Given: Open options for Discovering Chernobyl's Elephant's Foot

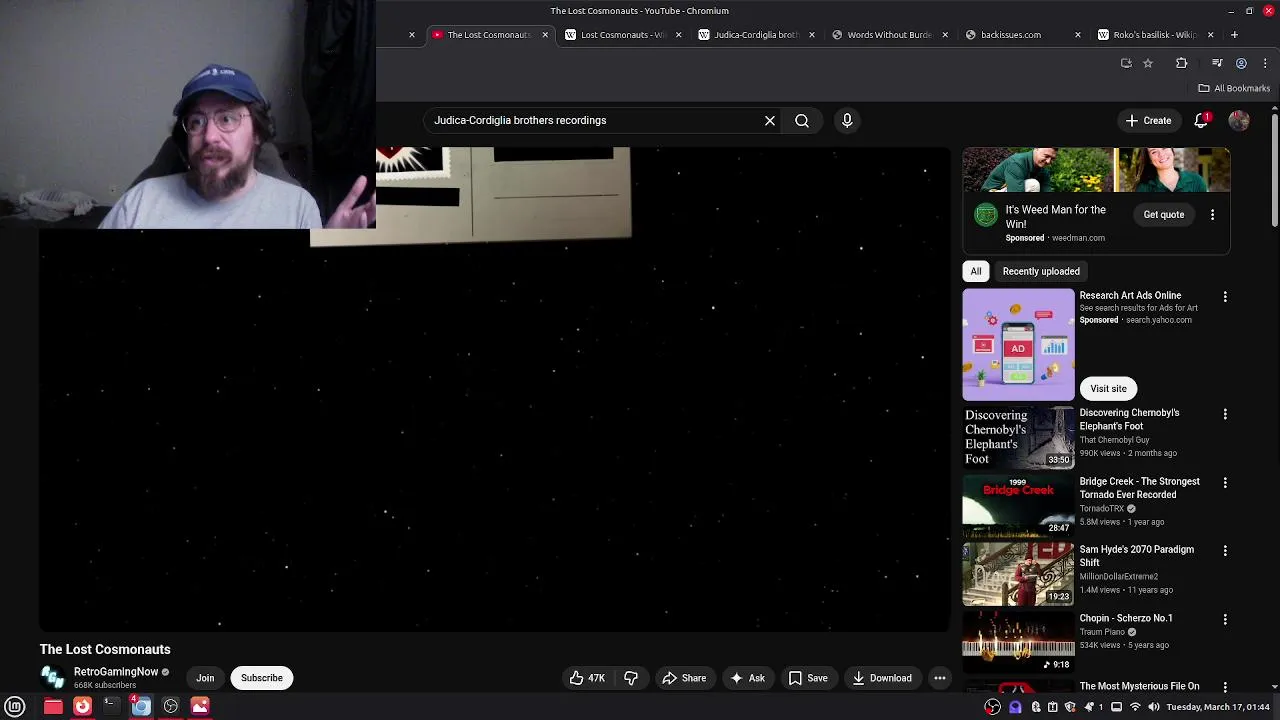Looking at the screenshot, I should (1225, 414).
